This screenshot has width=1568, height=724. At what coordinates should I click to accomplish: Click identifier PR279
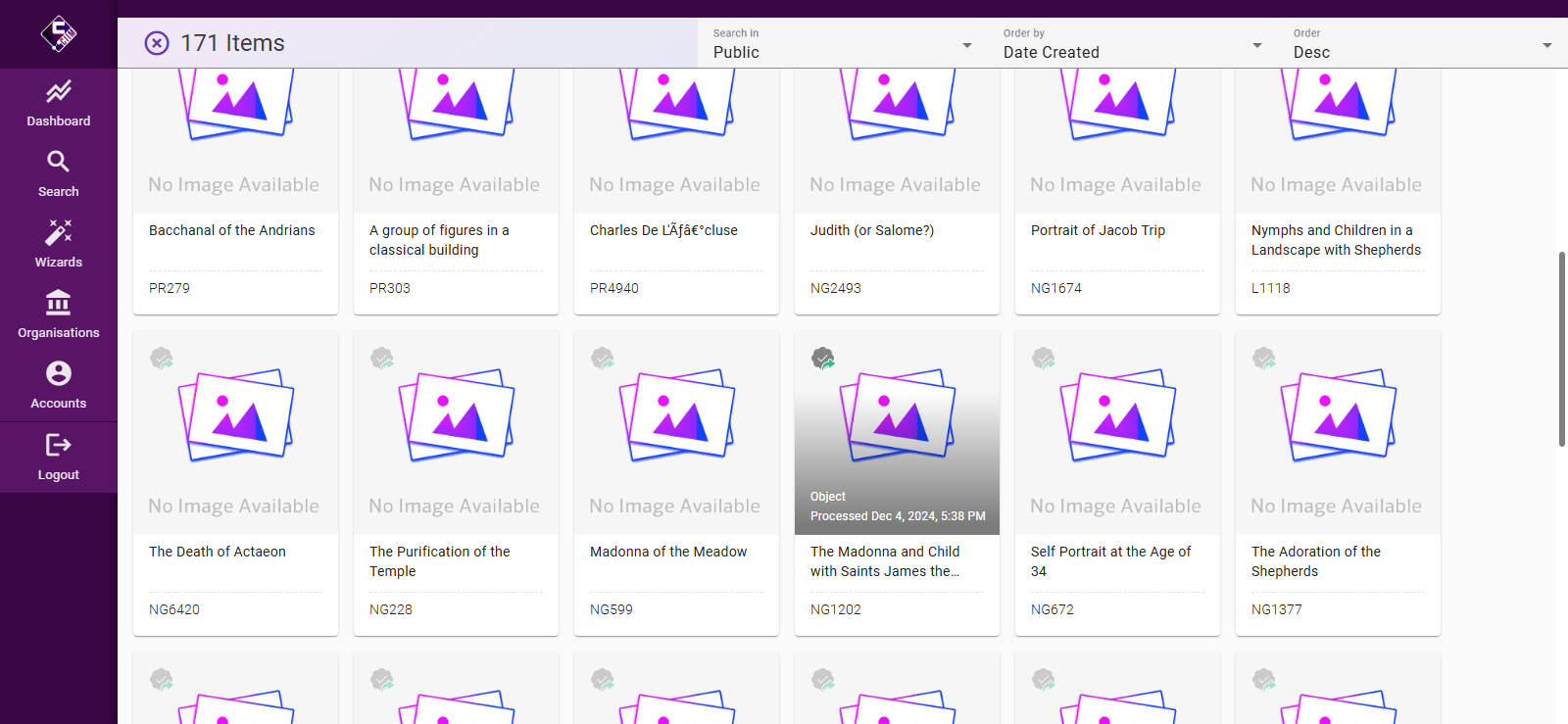pos(170,288)
